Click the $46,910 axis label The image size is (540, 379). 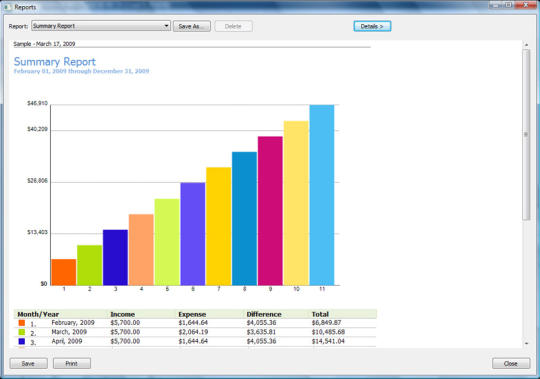point(38,103)
